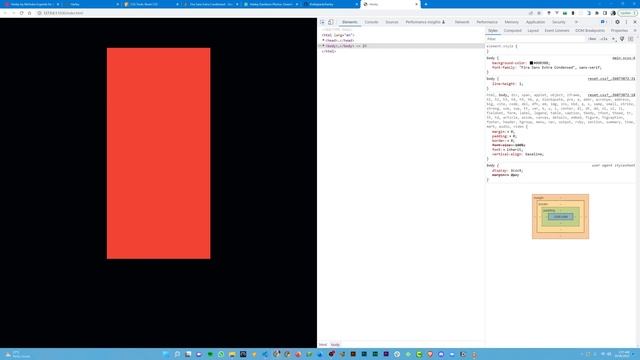Expand the font: inherit shorthand arrow
The width and height of the screenshot is (640, 360).
point(503,150)
